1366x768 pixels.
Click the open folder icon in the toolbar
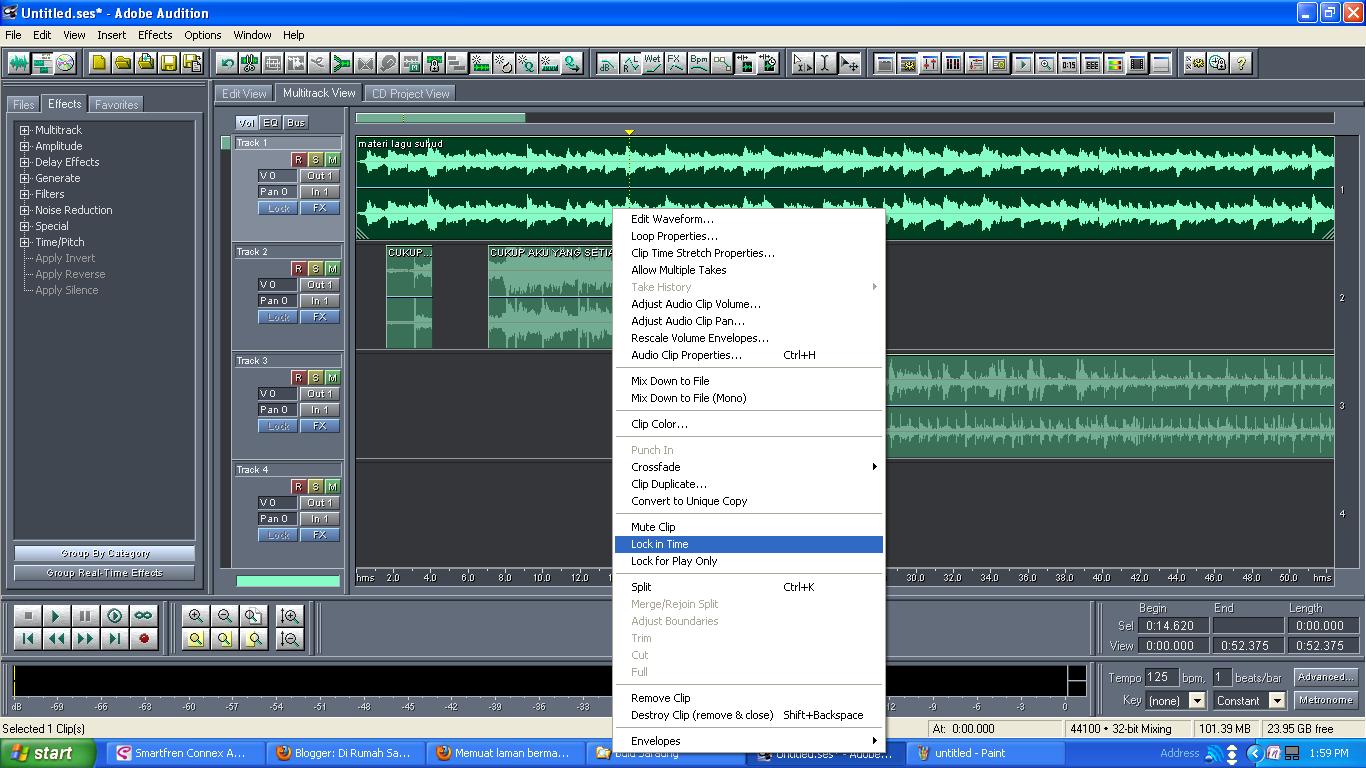pos(122,63)
